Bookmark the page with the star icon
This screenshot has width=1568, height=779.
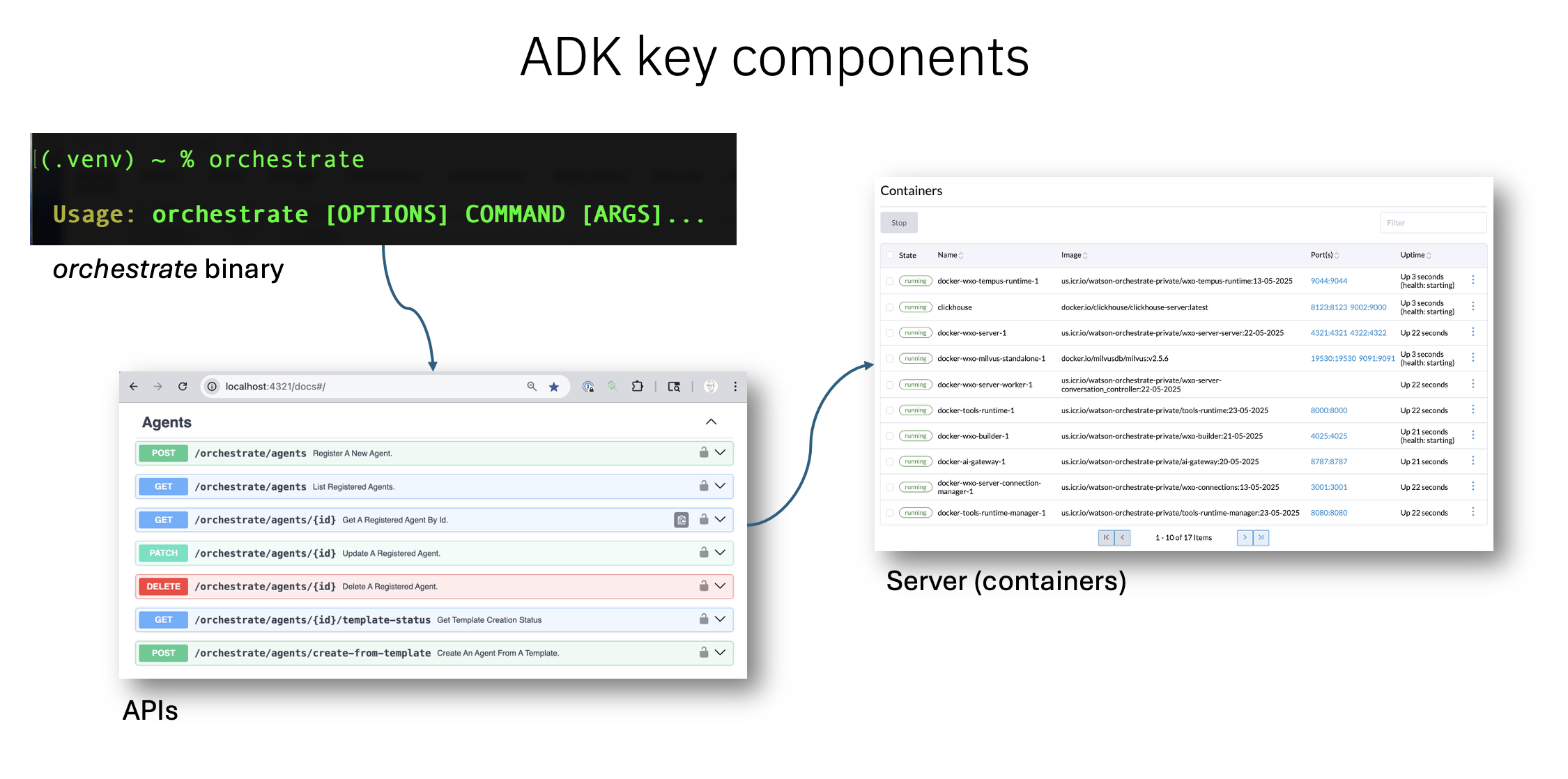(554, 387)
